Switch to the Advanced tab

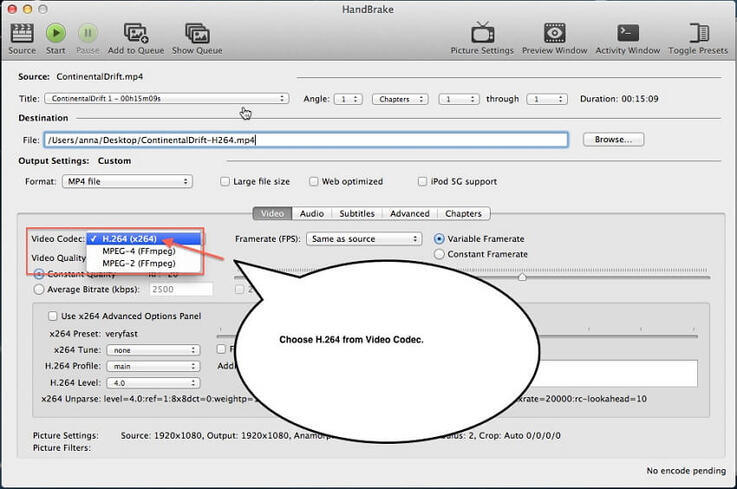click(410, 213)
